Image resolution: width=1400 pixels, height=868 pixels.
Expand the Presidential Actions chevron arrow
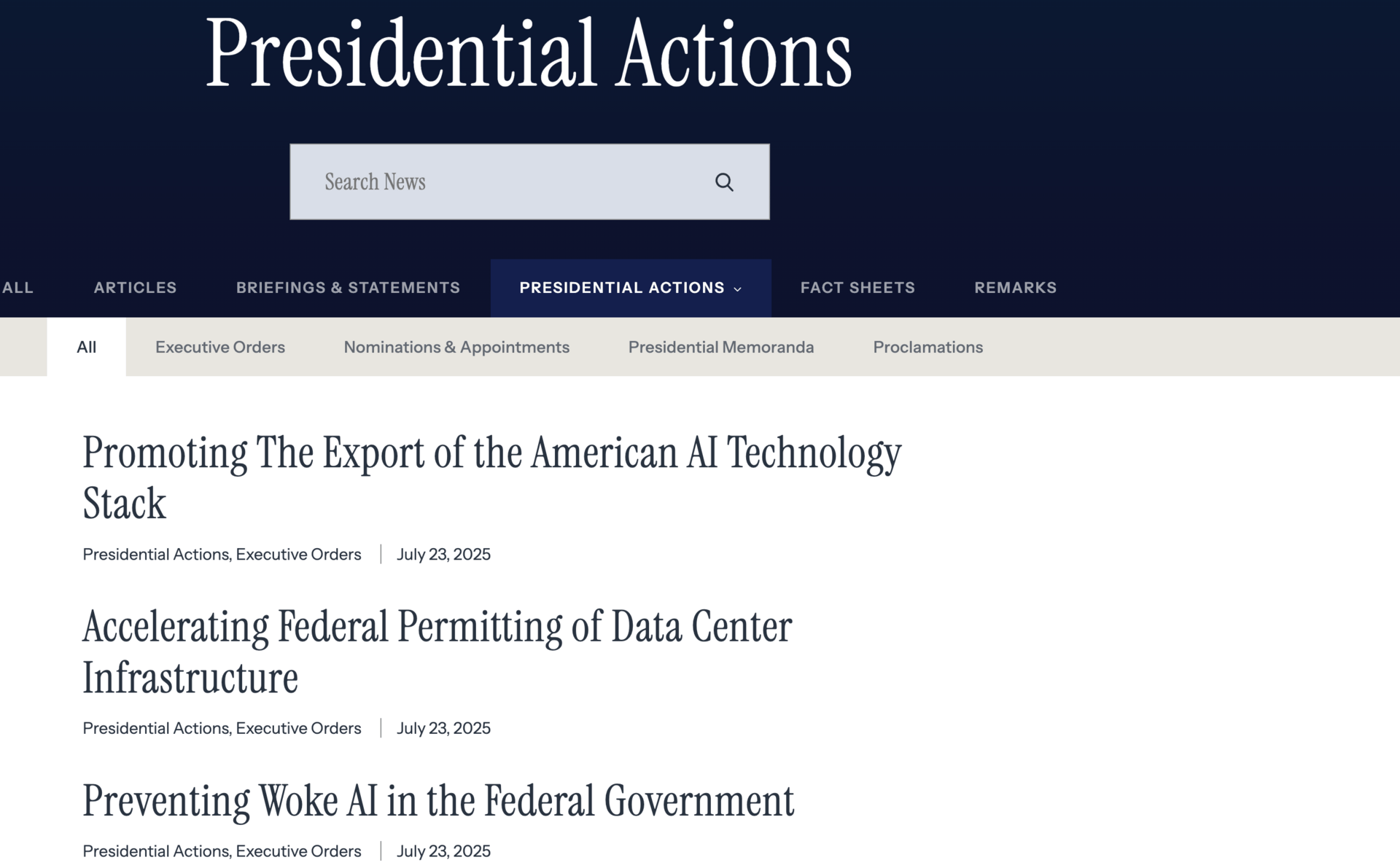pyautogui.click(x=738, y=289)
